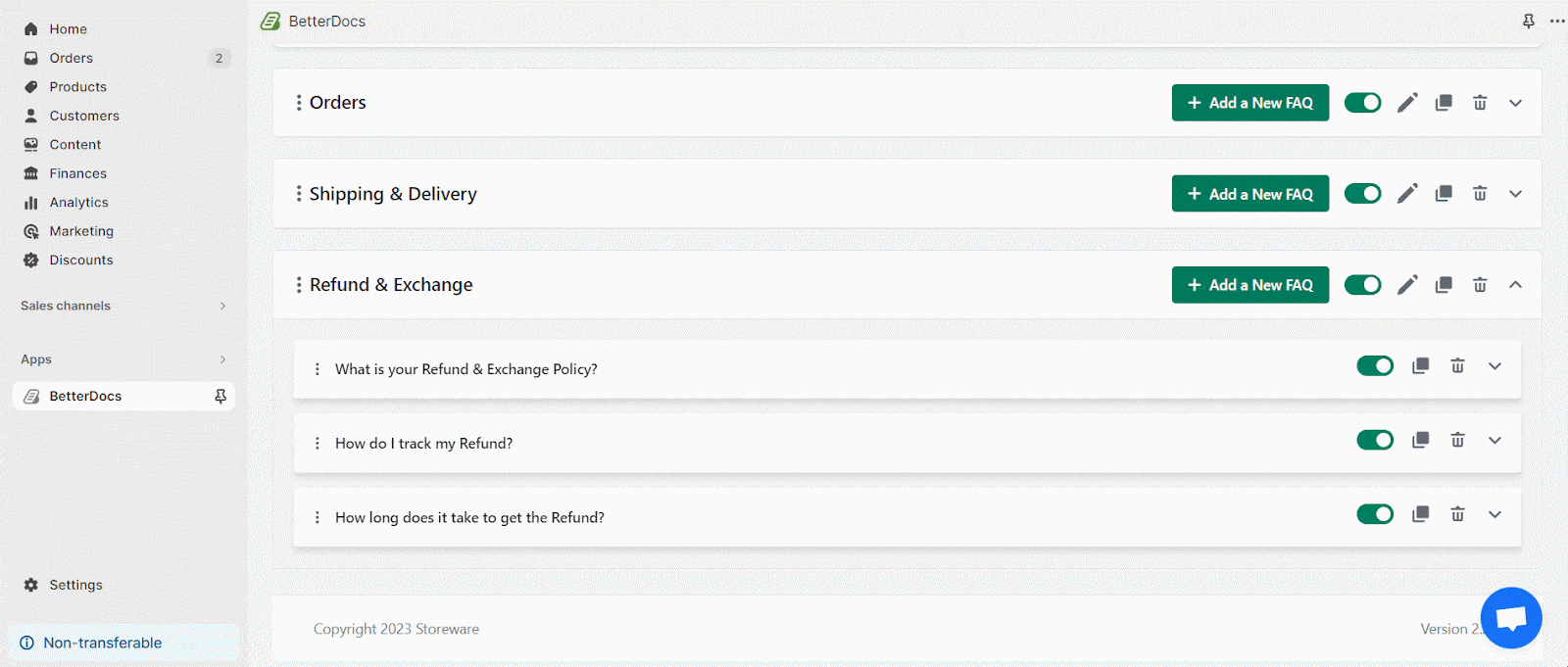The width and height of the screenshot is (1568, 667).
Task: Open the three-dot menu at top right
Action: 1557,22
